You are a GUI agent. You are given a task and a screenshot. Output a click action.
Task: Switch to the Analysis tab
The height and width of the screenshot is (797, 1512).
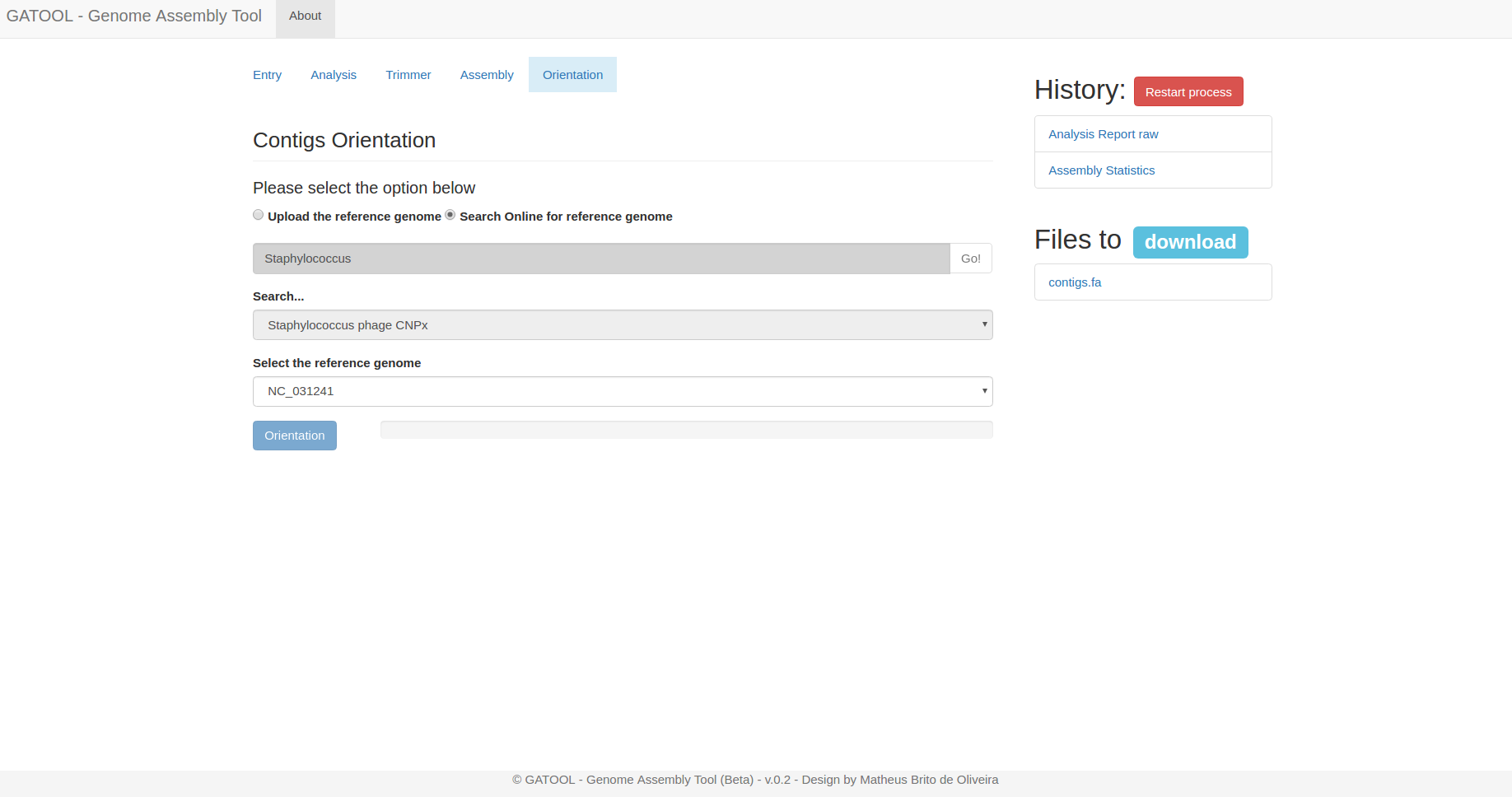coord(333,74)
